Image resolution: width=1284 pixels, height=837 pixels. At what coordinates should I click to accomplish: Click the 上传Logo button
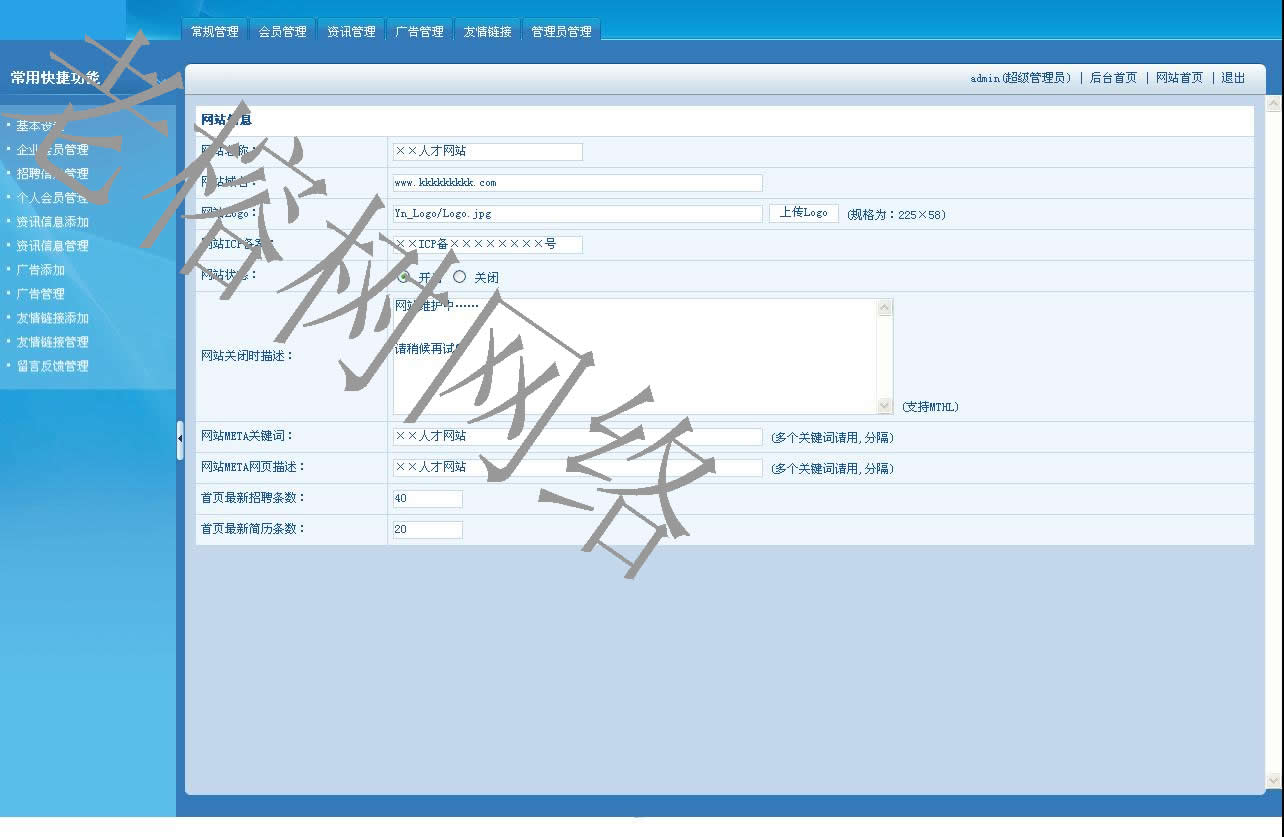pos(803,213)
